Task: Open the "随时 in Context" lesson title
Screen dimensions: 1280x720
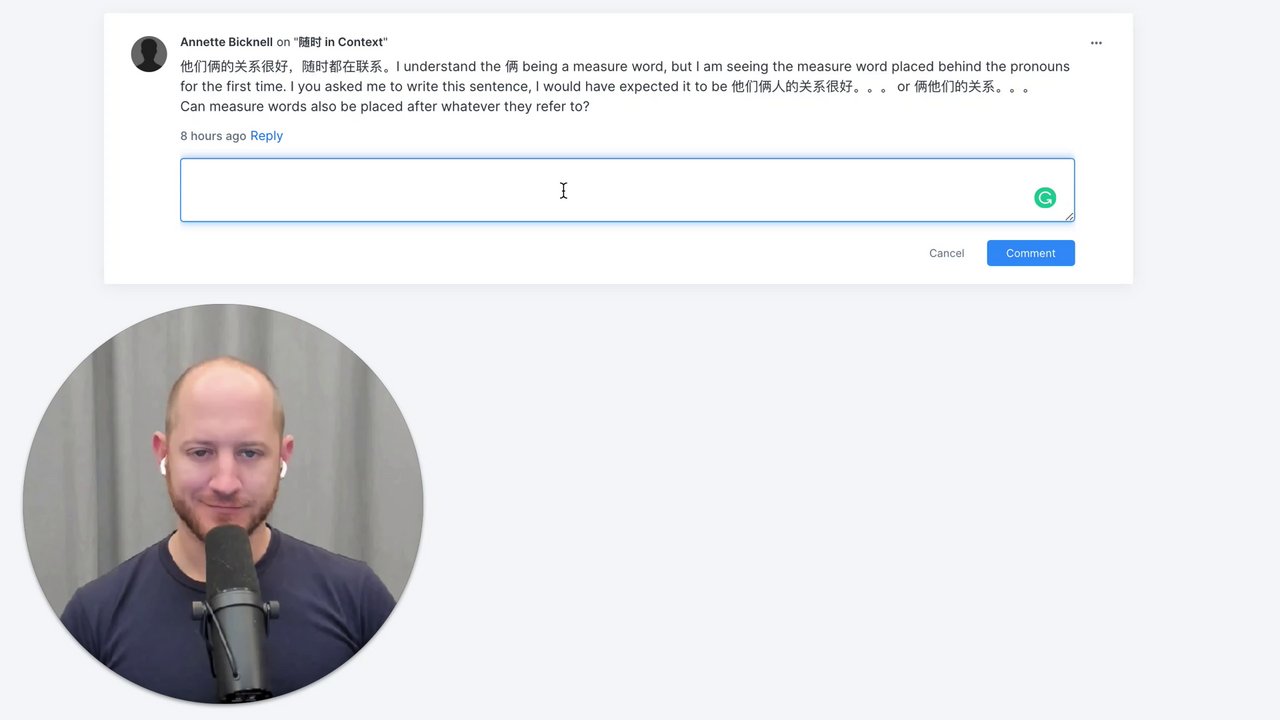Action: click(341, 42)
